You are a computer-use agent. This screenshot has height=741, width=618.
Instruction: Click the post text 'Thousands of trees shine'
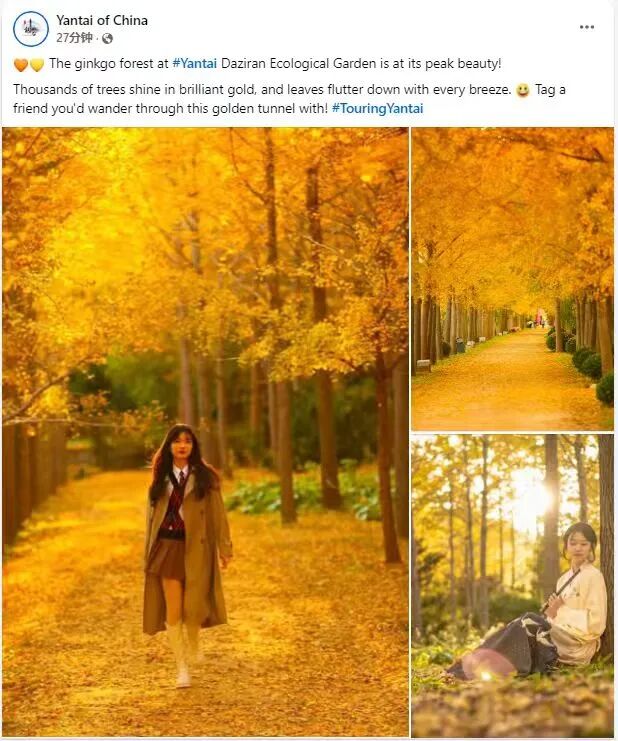(x=94, y=89)
